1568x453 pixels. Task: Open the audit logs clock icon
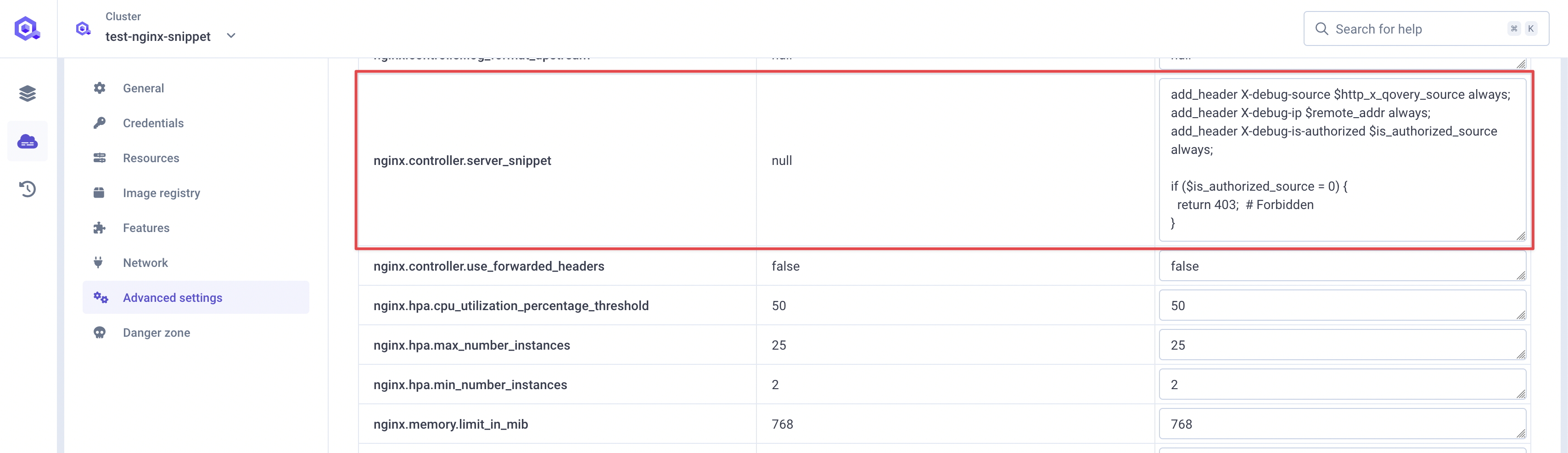click(x=28, y=189)
